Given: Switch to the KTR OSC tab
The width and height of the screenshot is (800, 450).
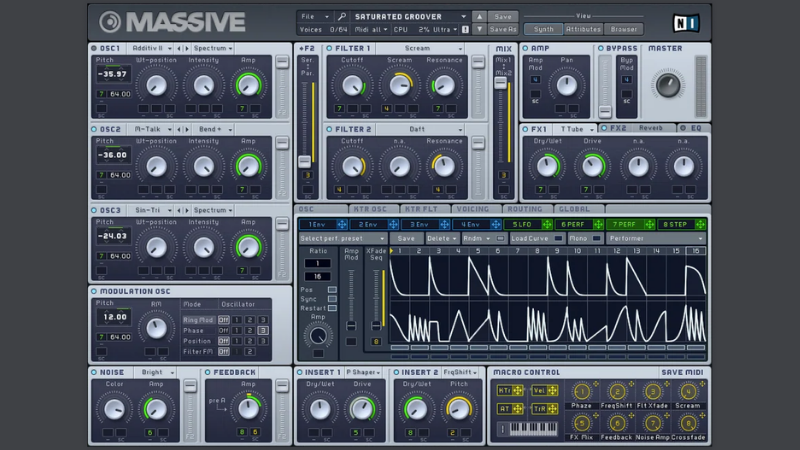Looking at the screenshot, I should [372, 209].
